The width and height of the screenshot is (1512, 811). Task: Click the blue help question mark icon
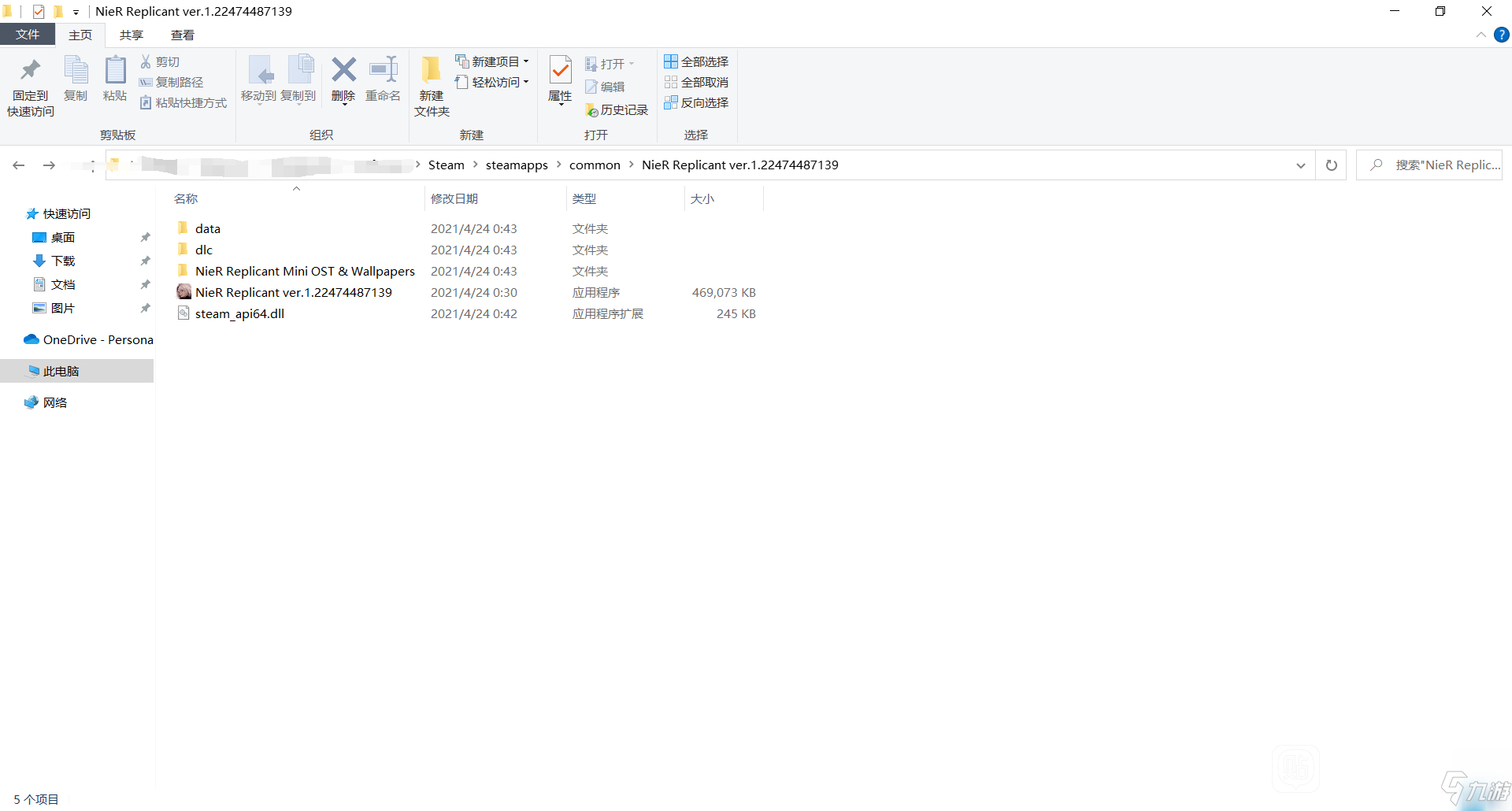tap(1502, 35)
